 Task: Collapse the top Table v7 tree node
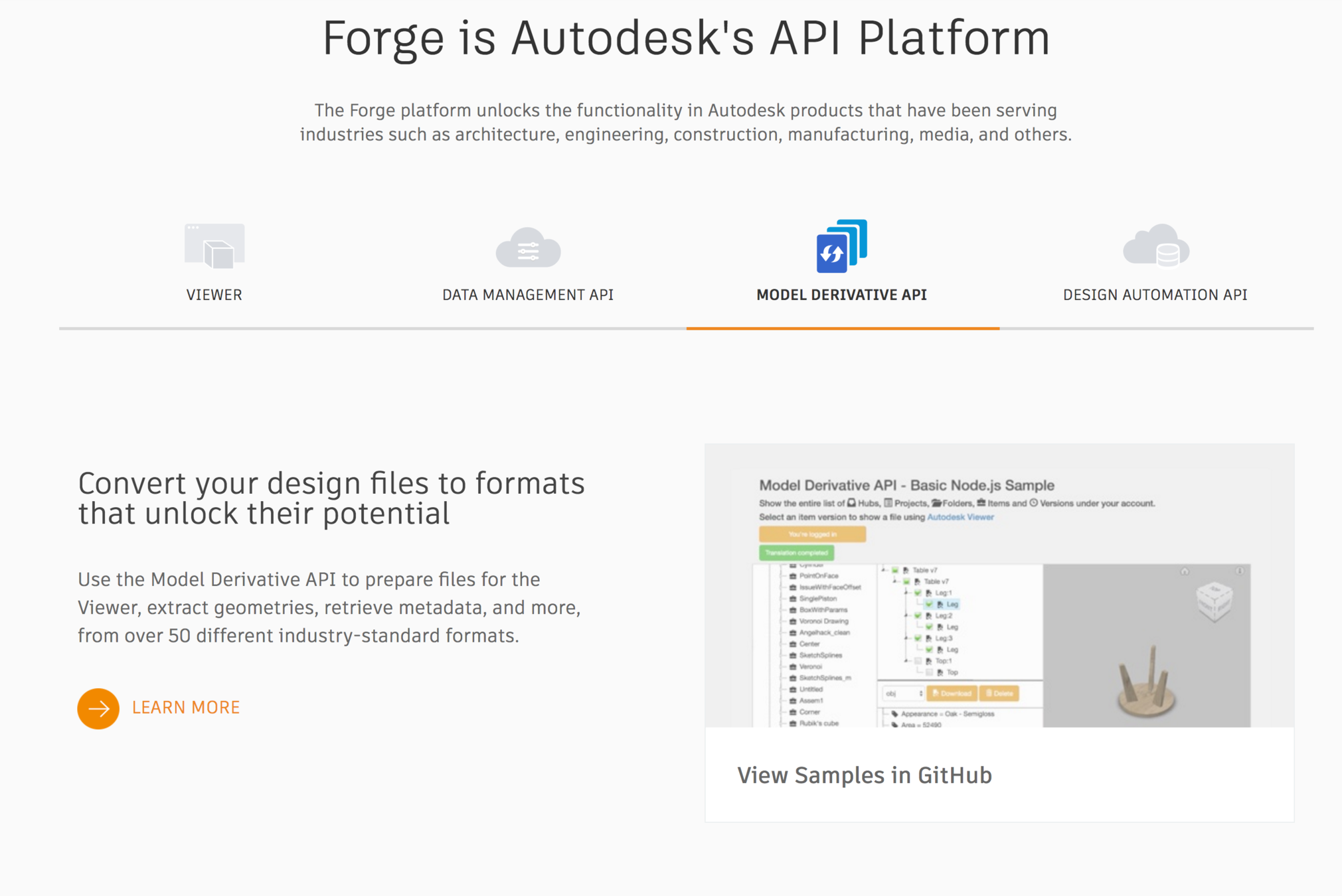tap(884, 570)
